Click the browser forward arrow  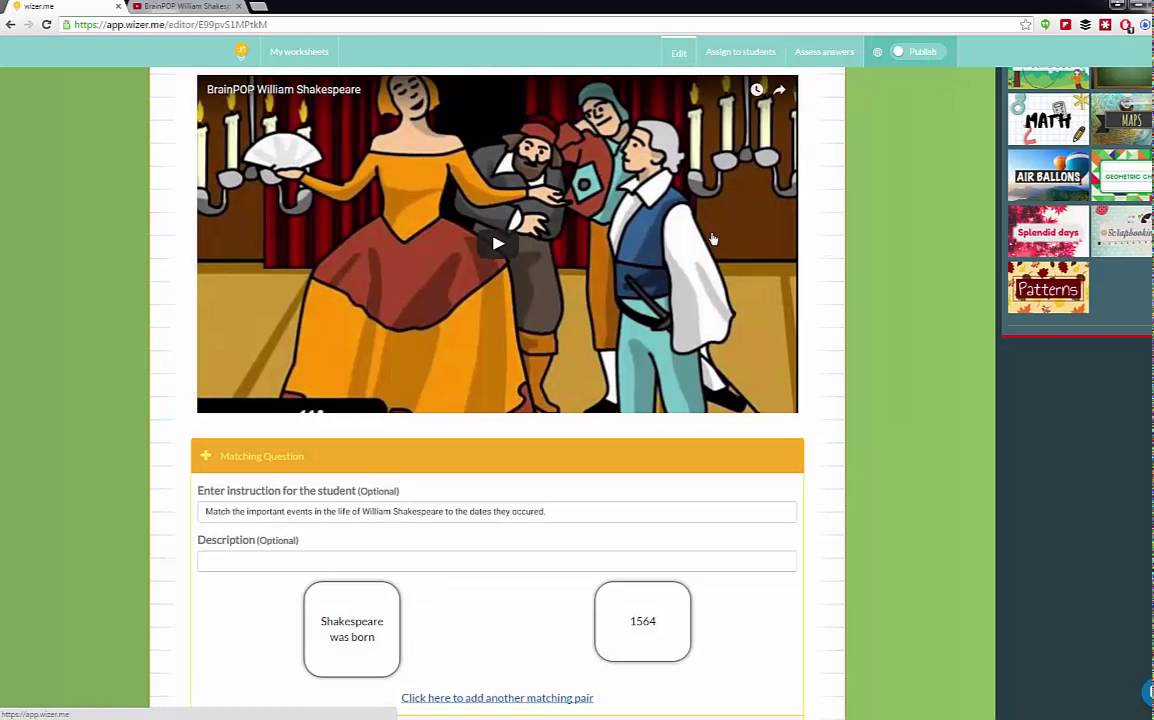tap(28, 24)
